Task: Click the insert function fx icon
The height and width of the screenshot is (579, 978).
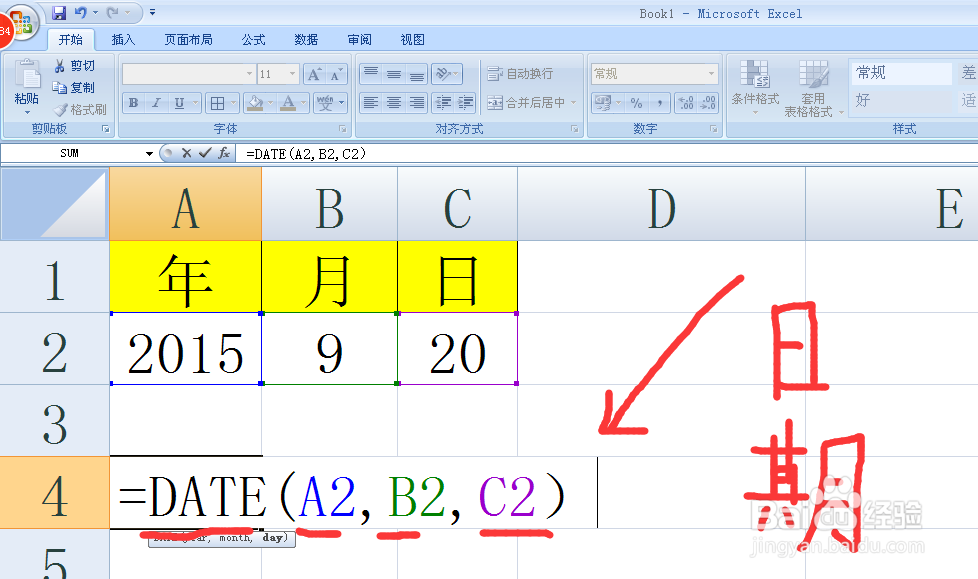Action: click(x=224, y=153)
